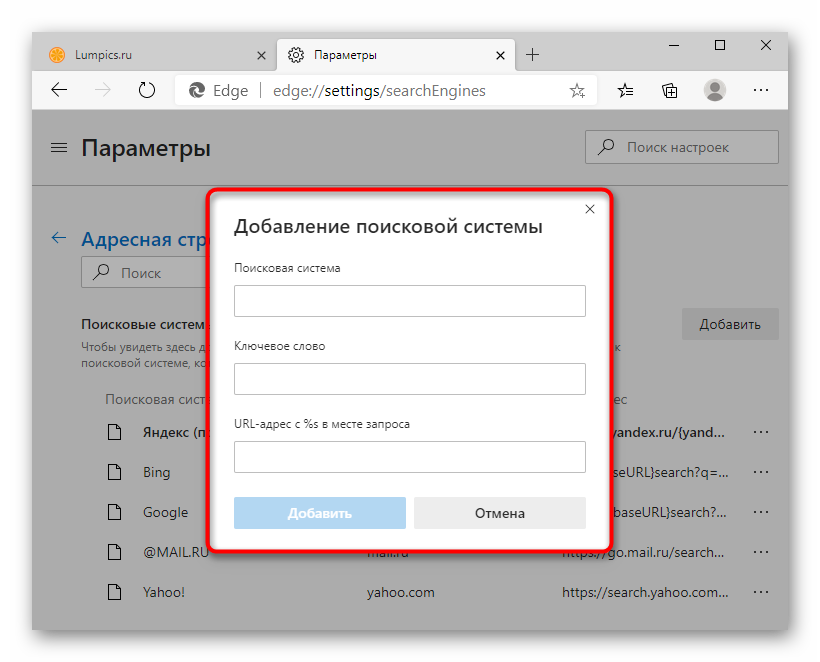The width and height of the screenshot is (820, 662).
Task: Click the Яндекс page icon
Action: pos(115,432)
